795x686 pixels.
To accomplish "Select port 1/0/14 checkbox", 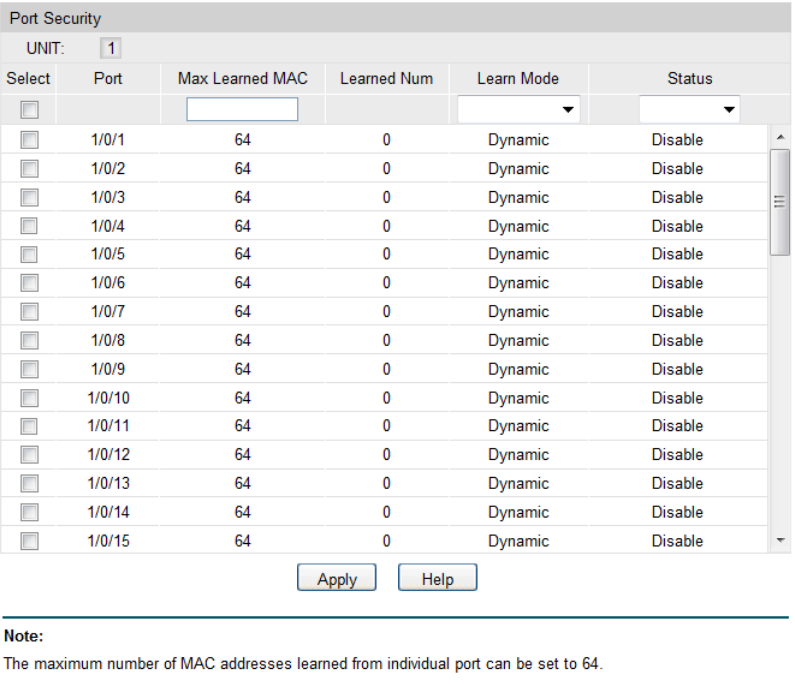I will pos(29,512).
